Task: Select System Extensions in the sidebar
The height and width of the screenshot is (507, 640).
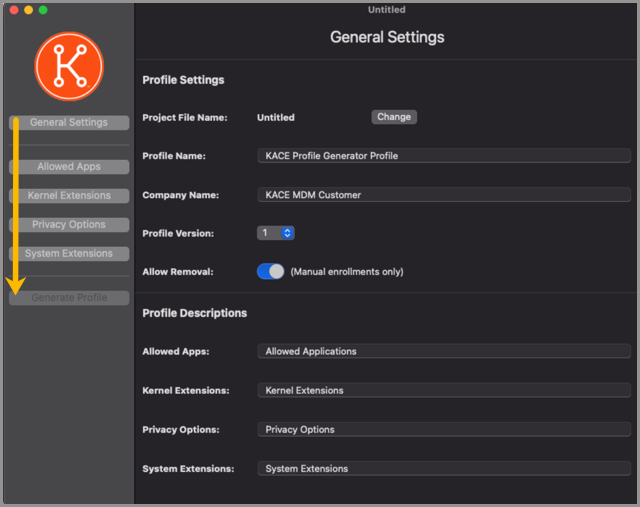Action: [69, 254]
